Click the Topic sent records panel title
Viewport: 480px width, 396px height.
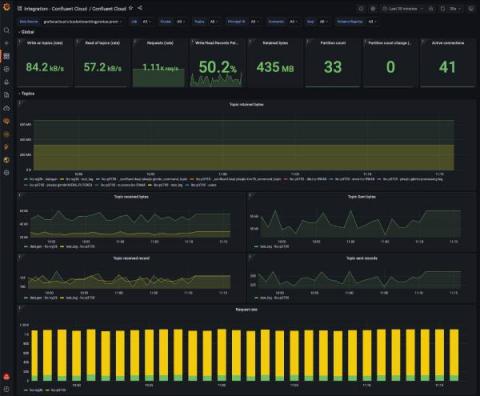pyautogui.click(x=362, y=258)
